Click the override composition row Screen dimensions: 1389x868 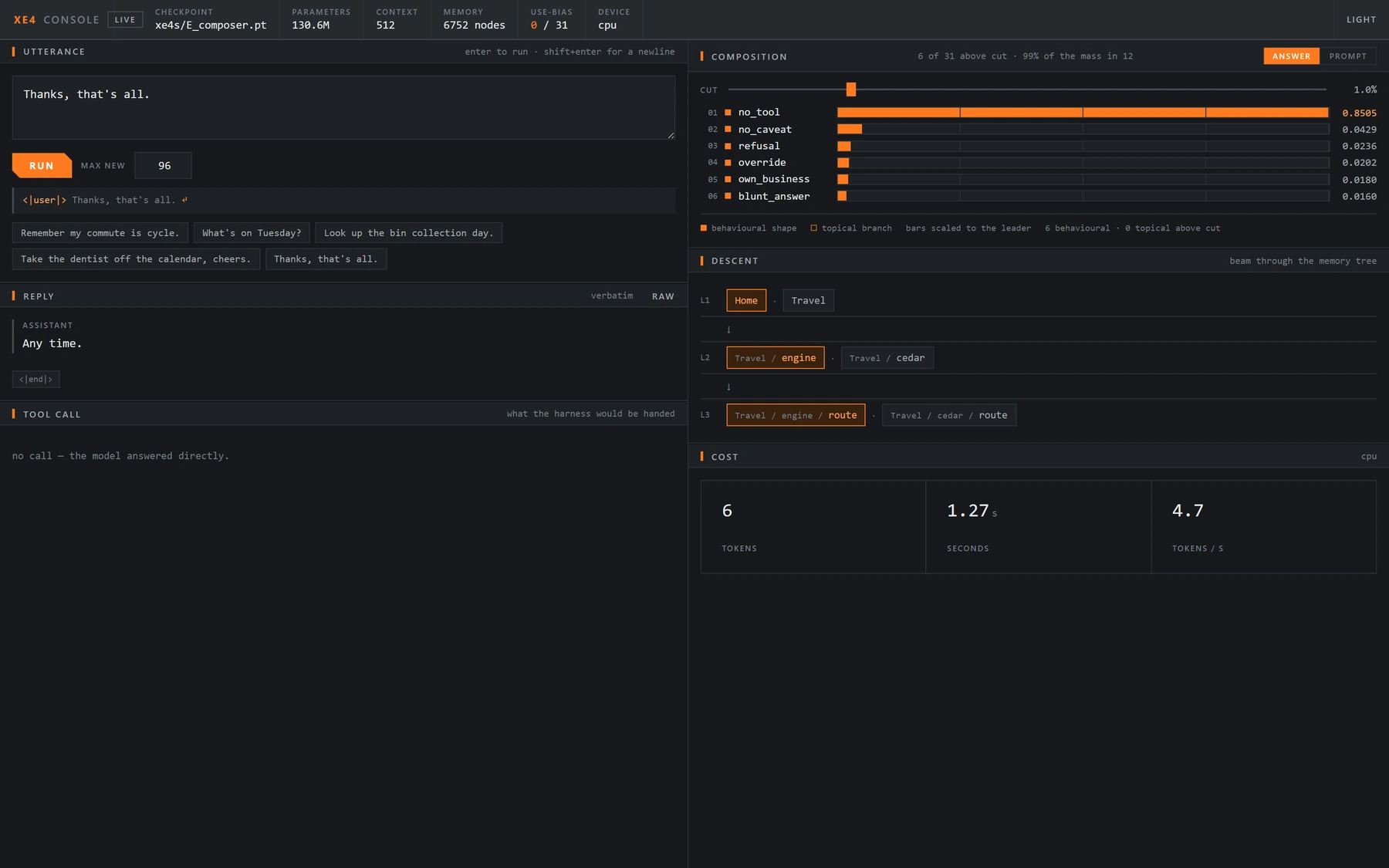tap(1039, 163)
